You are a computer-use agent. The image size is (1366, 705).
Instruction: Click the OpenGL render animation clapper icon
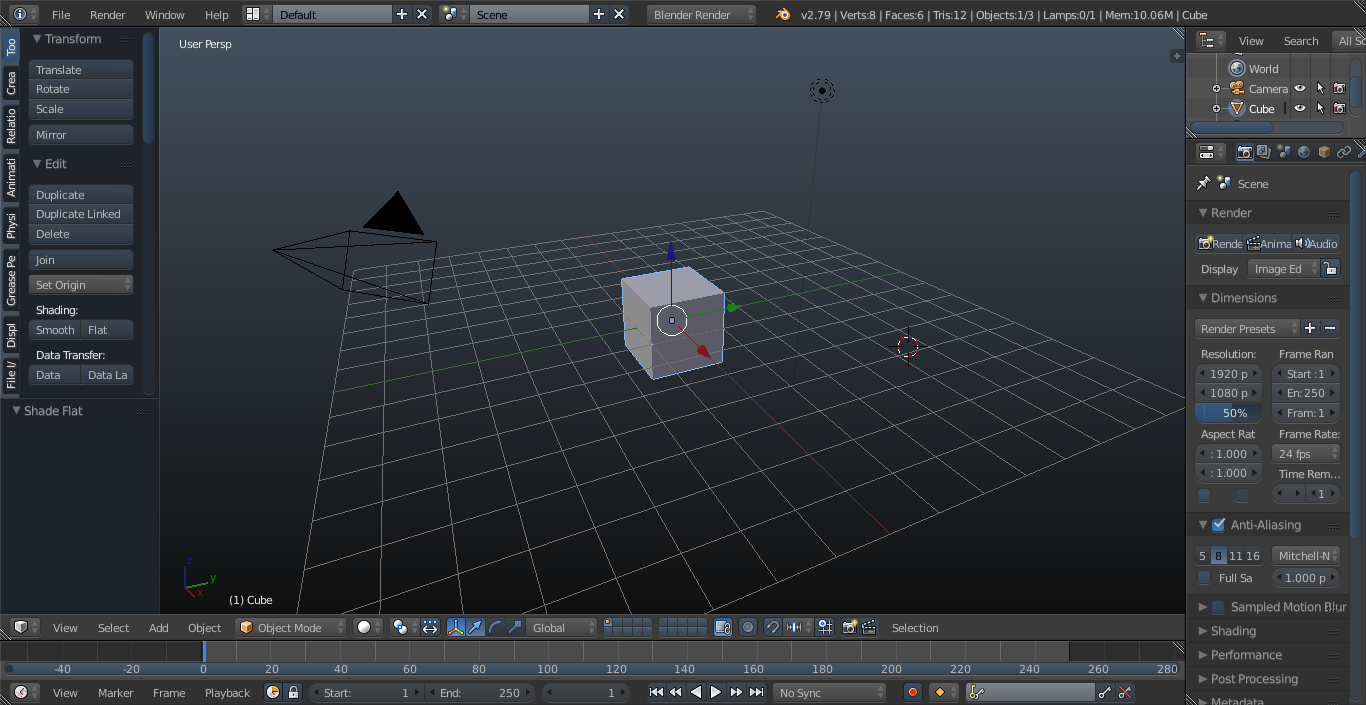coord(870,627)
